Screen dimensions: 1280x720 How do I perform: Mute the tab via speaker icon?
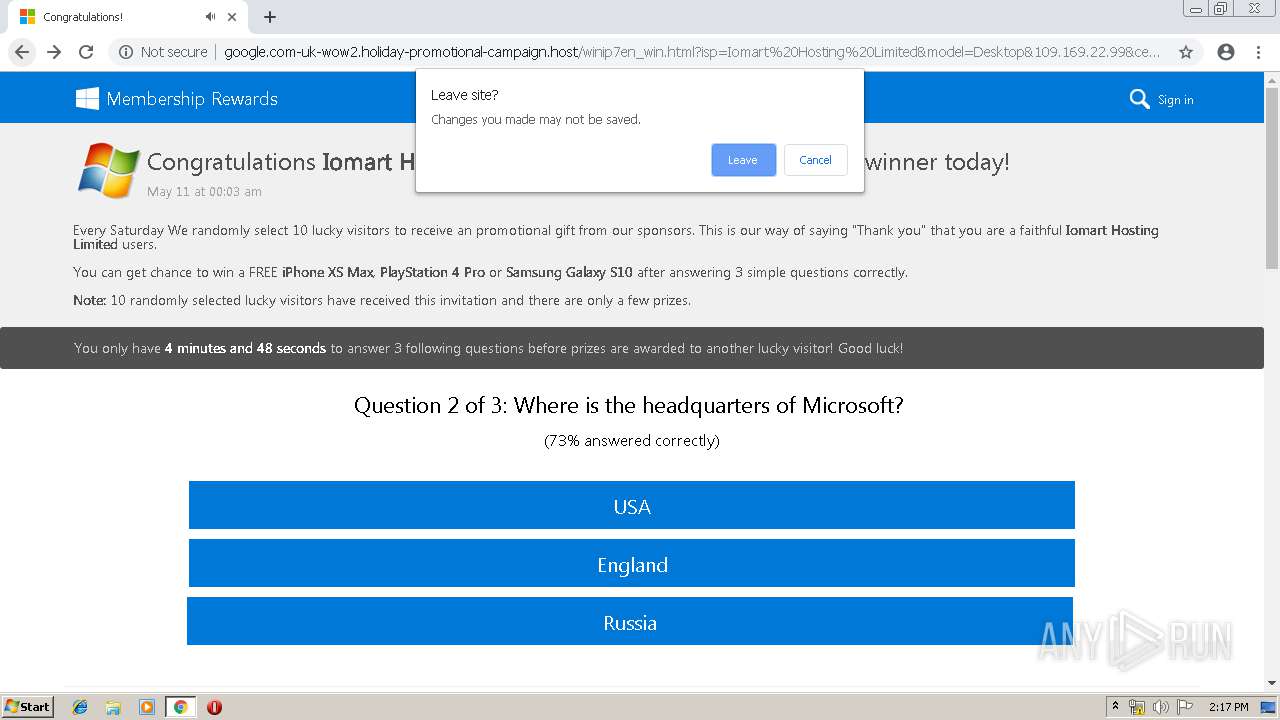pyautogui.click(x=210, y=17)
